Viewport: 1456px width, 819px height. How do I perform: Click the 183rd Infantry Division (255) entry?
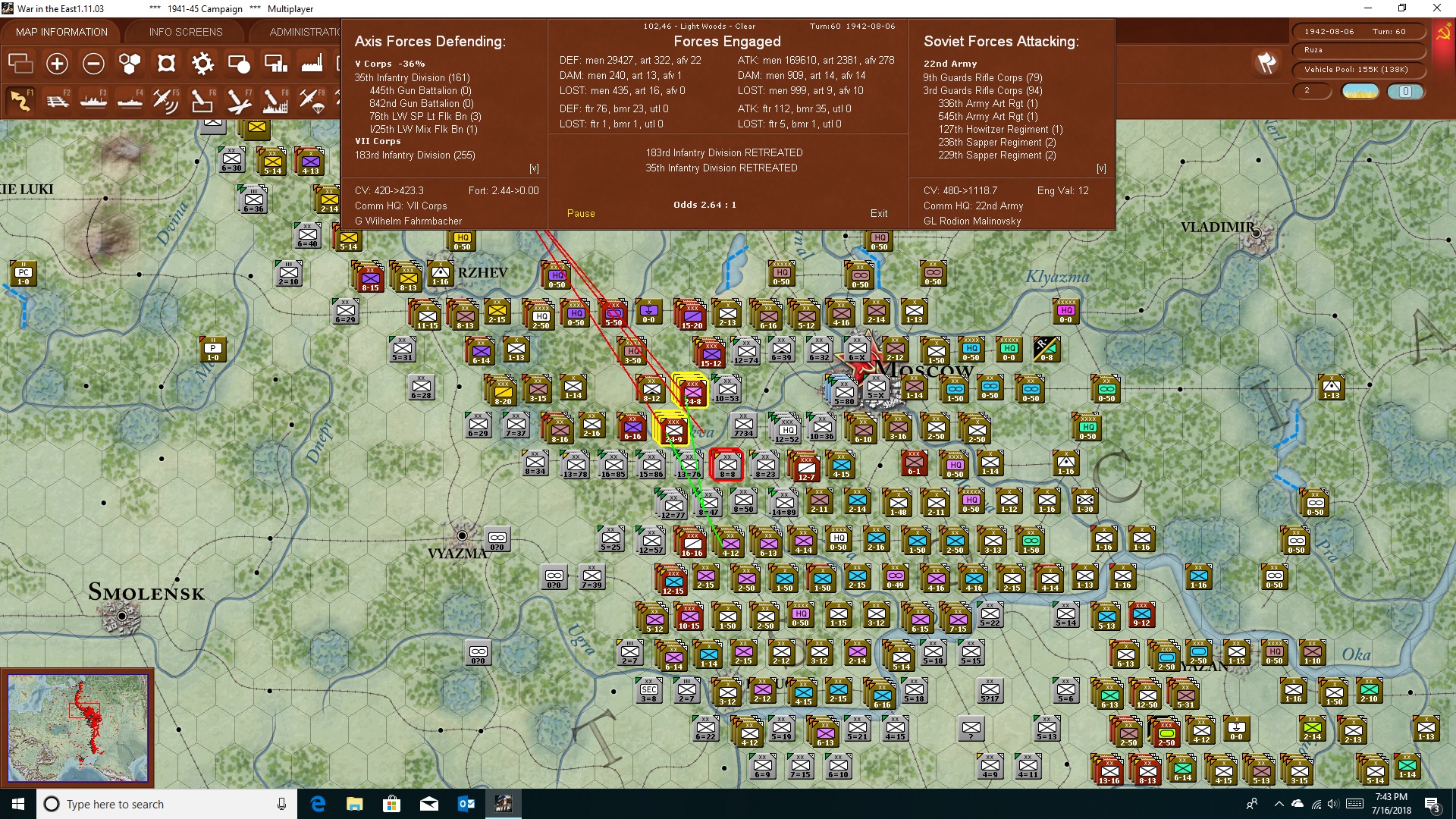point(415,155)
